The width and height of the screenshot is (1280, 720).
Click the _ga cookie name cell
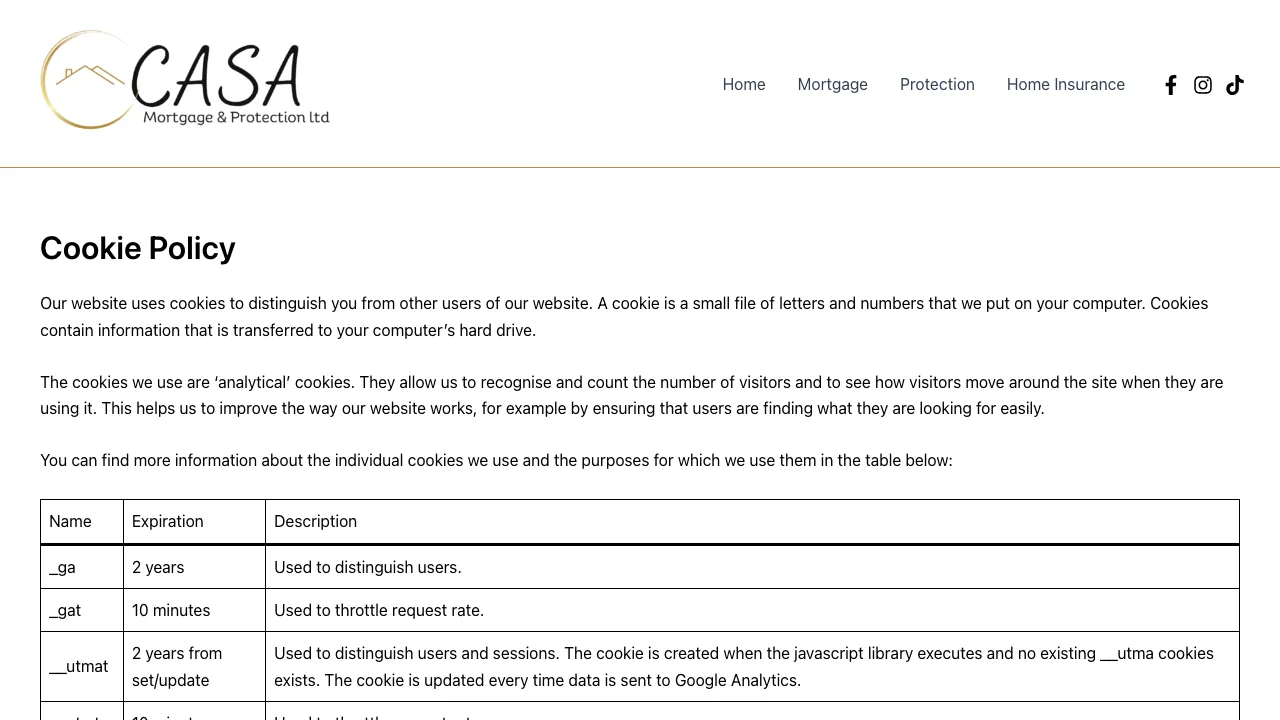[62, 567]
